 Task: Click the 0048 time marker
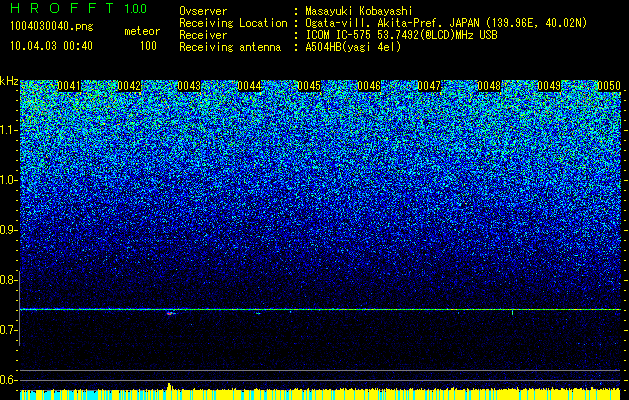tap(489, 86)
